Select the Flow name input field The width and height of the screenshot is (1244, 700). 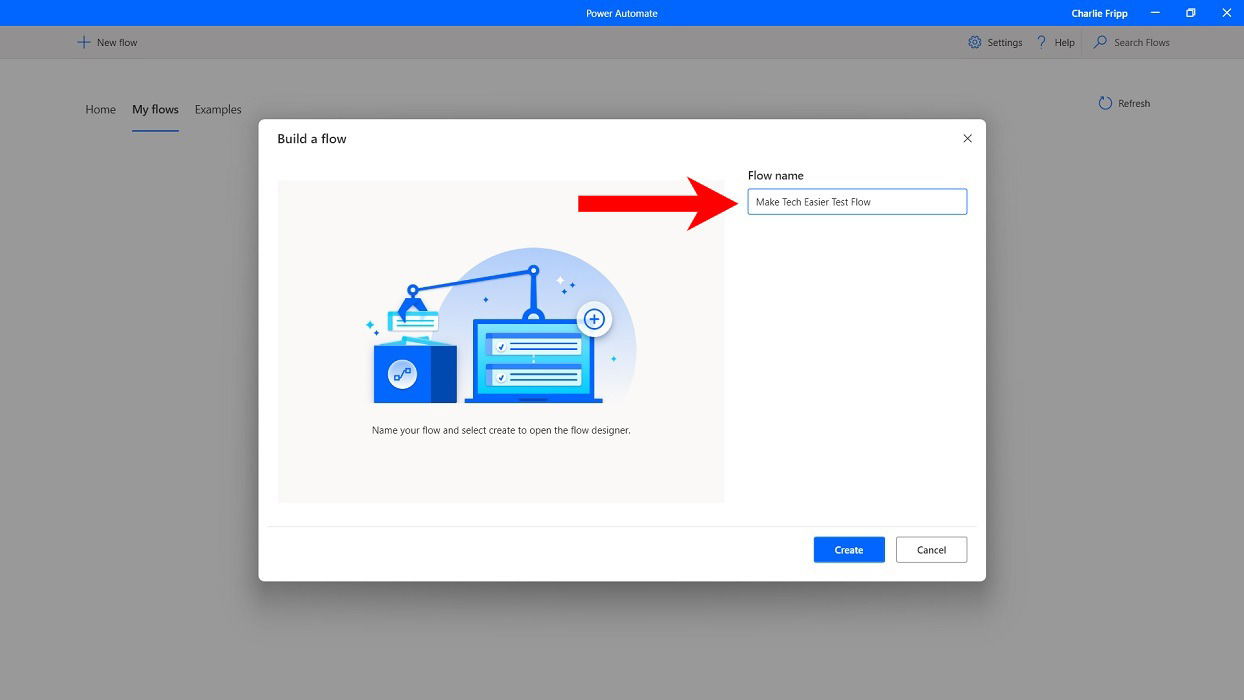(857, 201)
